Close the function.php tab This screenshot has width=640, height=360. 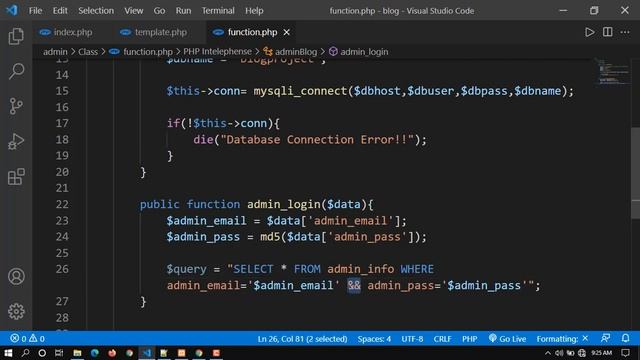click(x=287, y=32)
